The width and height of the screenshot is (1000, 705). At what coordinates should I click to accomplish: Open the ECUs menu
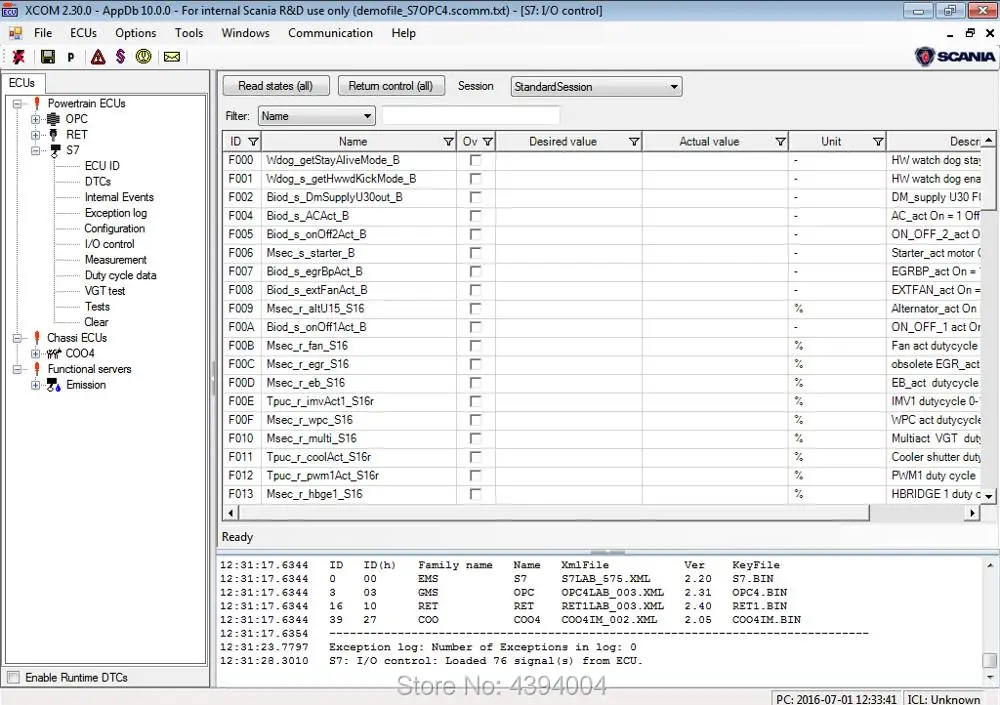point(83,33)
